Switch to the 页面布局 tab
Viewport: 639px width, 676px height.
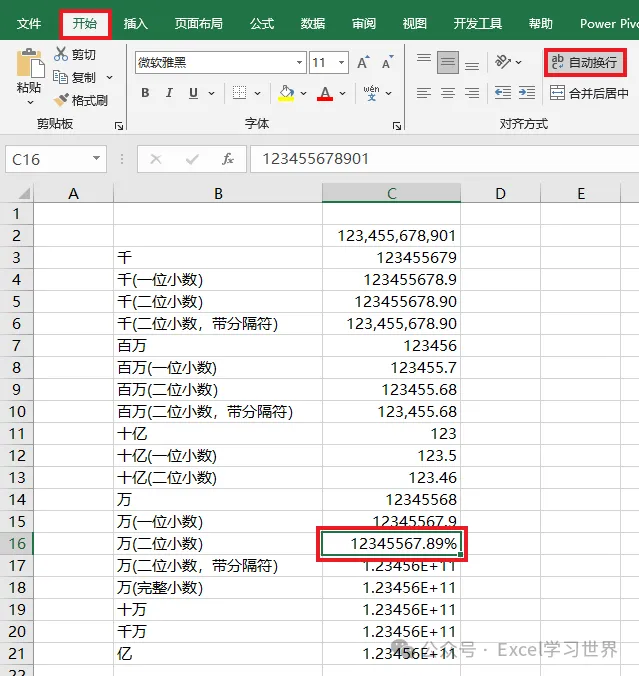(199, 23)
